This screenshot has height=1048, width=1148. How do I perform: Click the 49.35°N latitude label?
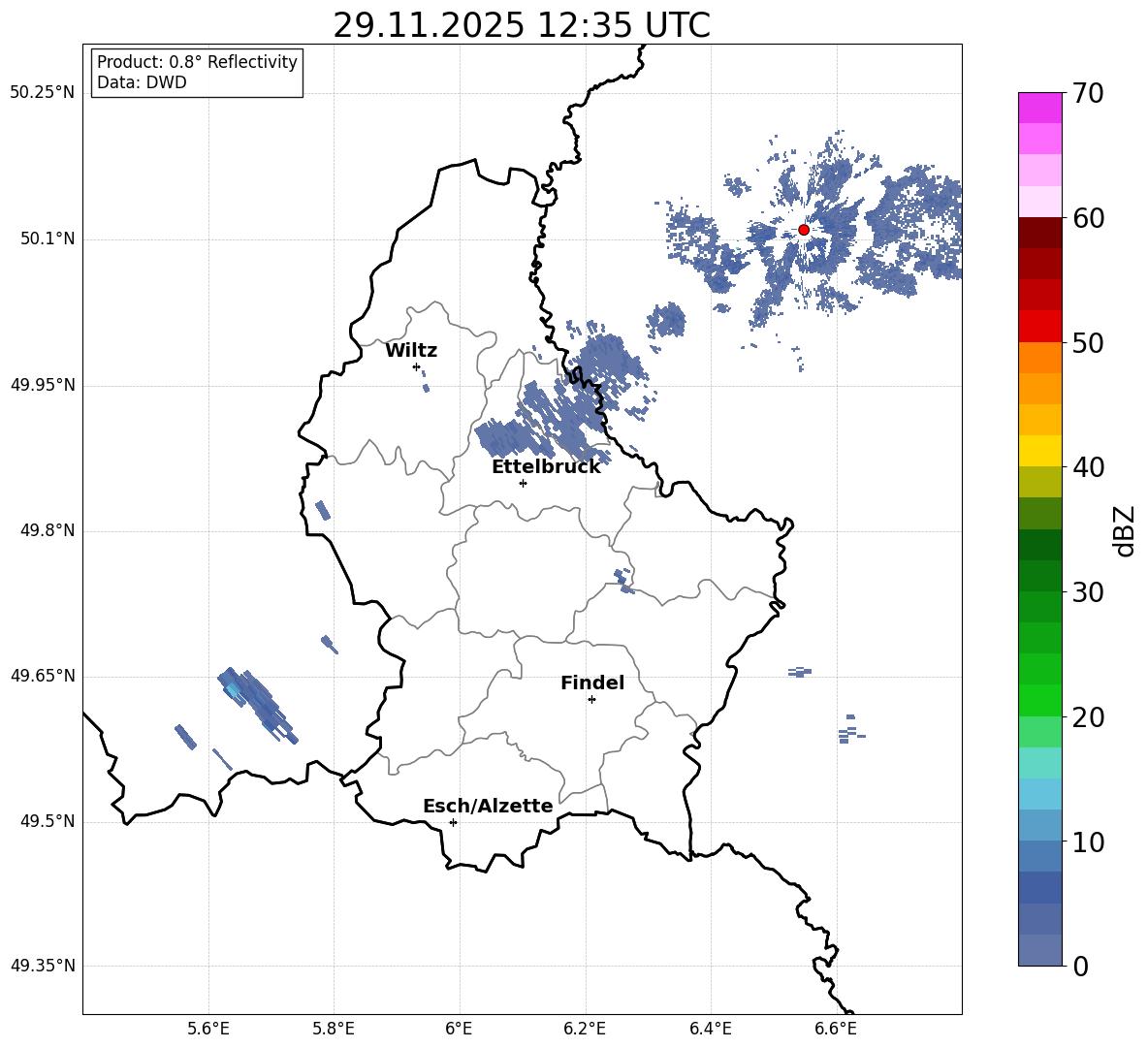click(43, 966)
